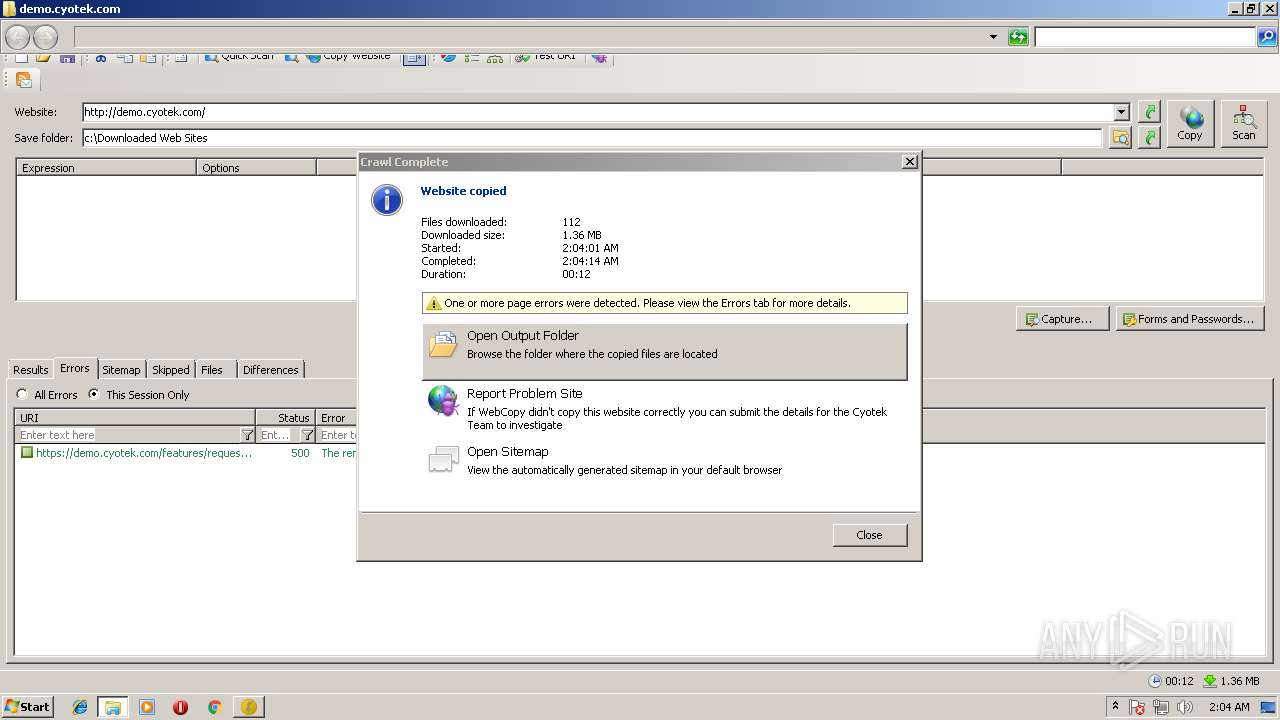Click the save project toolbar icon
The width and height of the screenshot is (1280, 720).
[68, 58]
